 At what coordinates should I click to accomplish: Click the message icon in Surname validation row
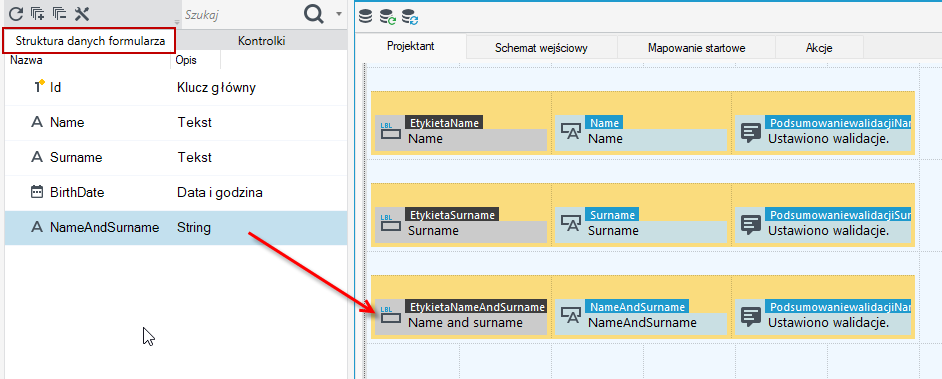(x=751, y=225)
